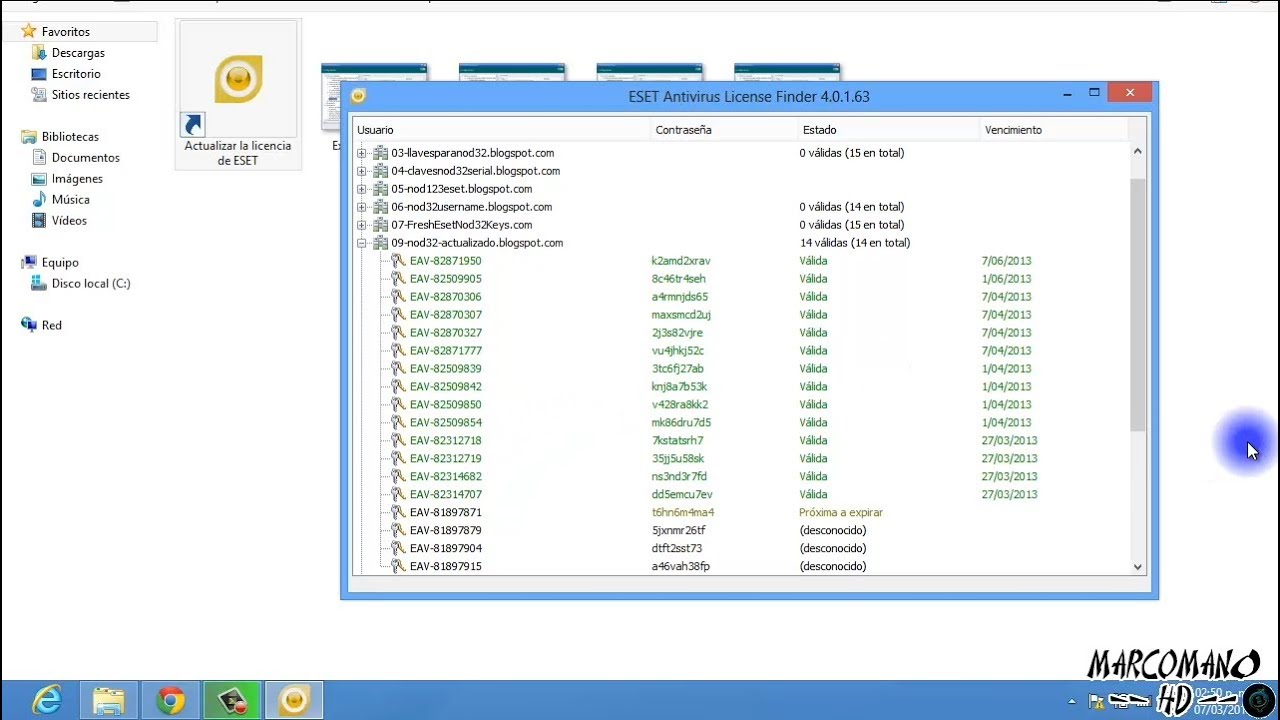Open File Explorer in the taskbar

click(108, 701)
